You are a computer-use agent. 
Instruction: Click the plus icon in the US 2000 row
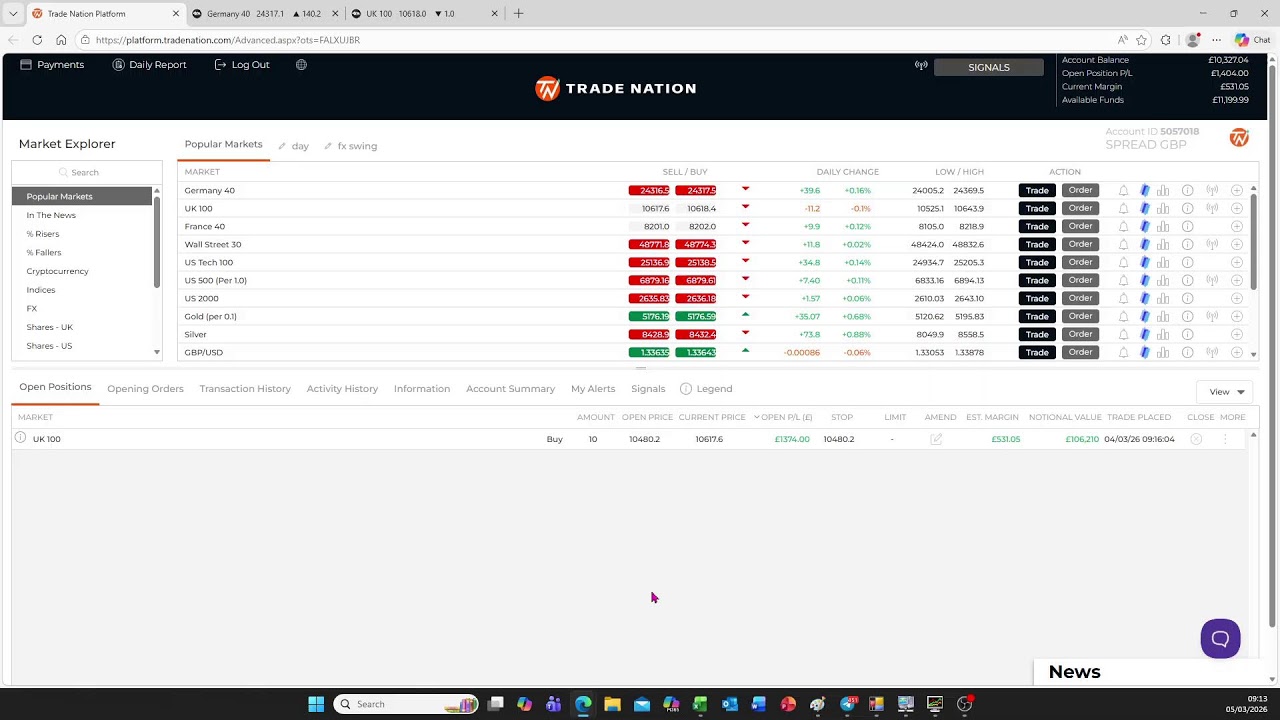[1237, 298]
